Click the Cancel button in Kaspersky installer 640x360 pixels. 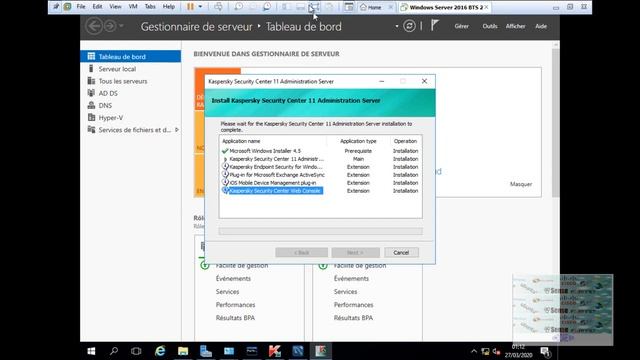point(401,253)
